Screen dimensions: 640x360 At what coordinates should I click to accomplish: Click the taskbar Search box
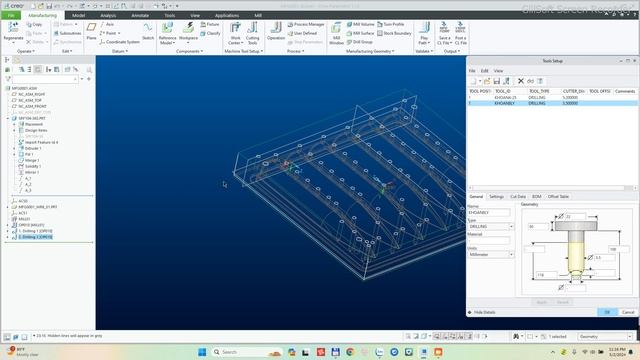247,352
